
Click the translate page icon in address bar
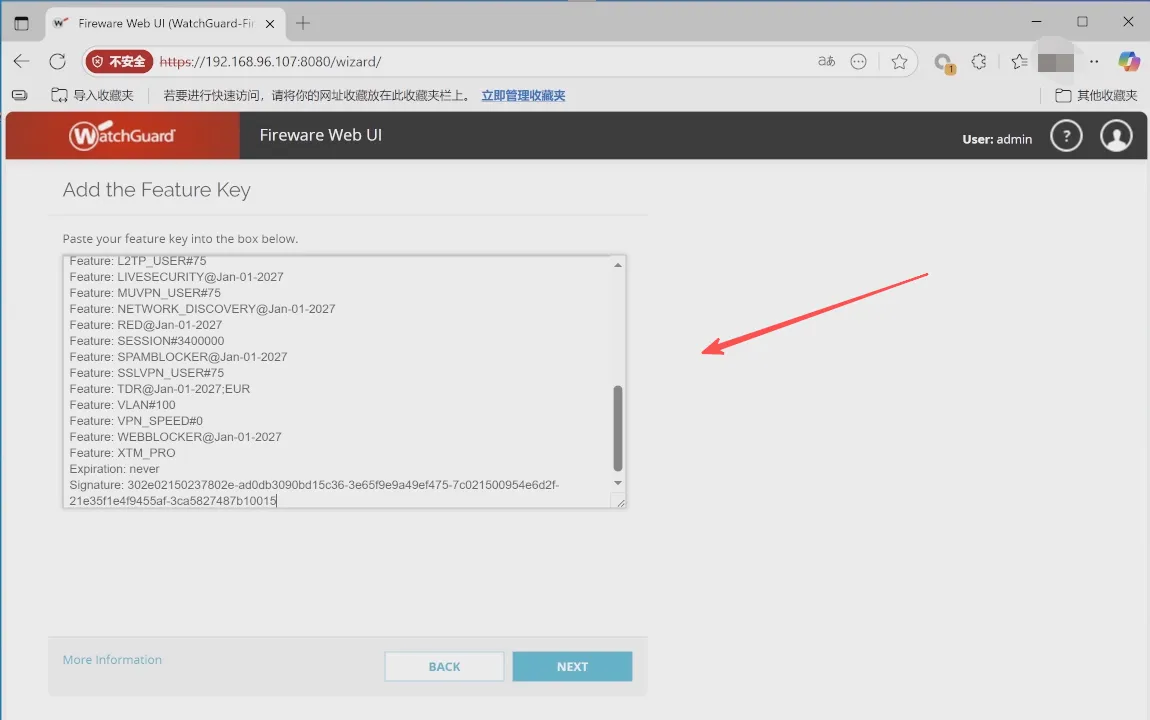tap(826, 62)
